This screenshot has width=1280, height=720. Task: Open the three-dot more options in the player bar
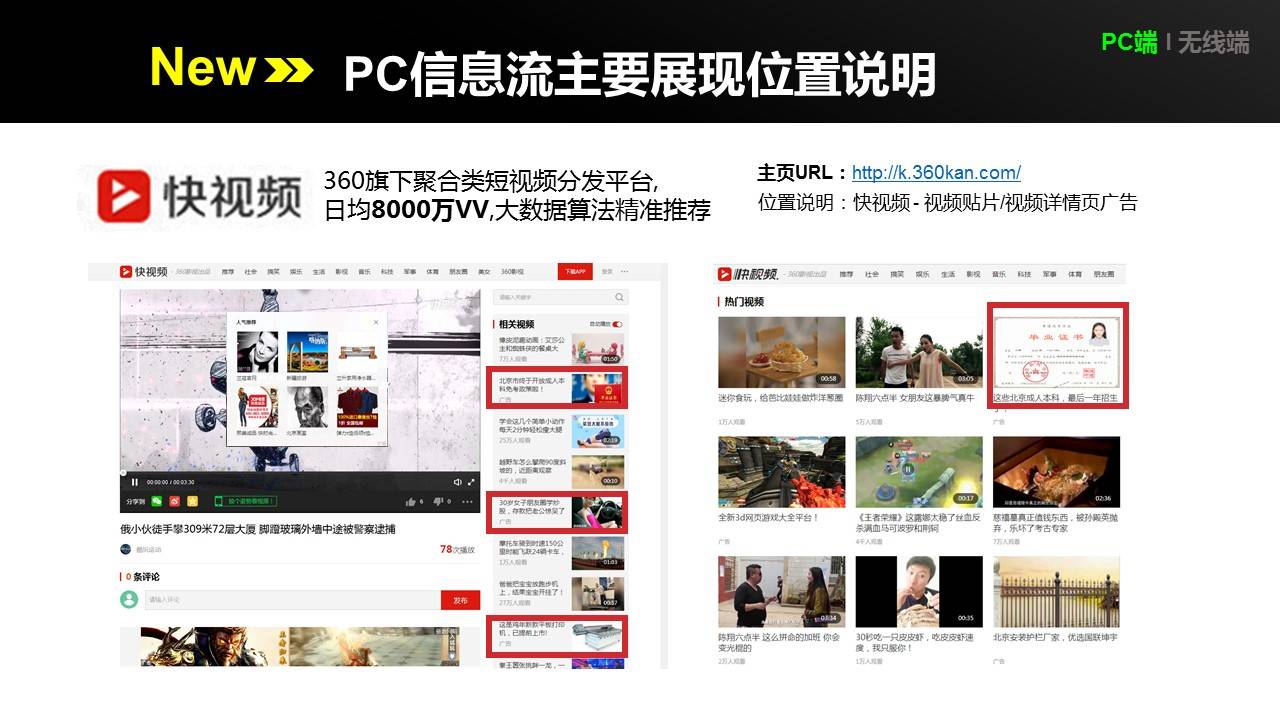(x=467, y=501)
